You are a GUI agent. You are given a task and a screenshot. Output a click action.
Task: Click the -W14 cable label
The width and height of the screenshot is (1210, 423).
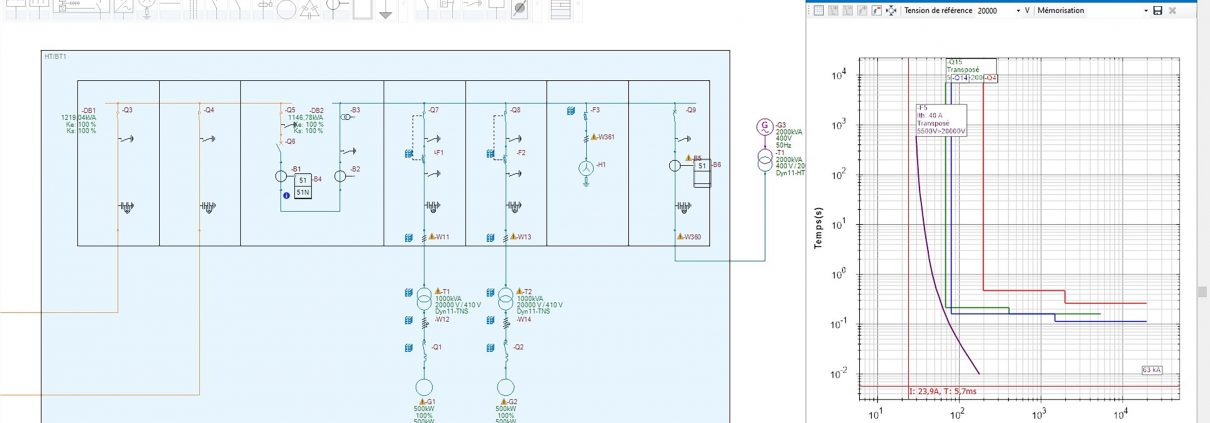point(523,320)
